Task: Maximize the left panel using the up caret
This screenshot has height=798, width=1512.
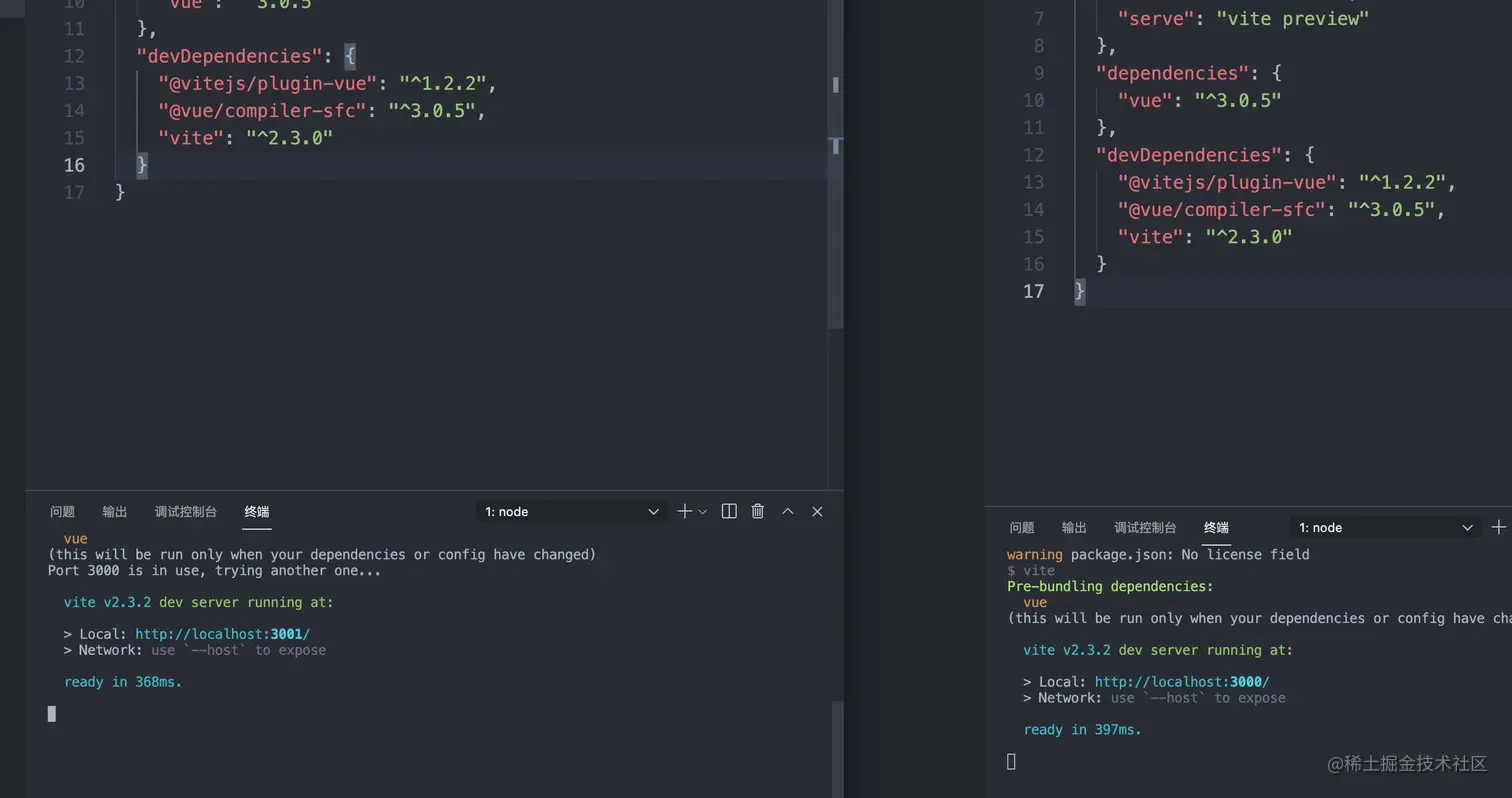Action: (788, 511)
